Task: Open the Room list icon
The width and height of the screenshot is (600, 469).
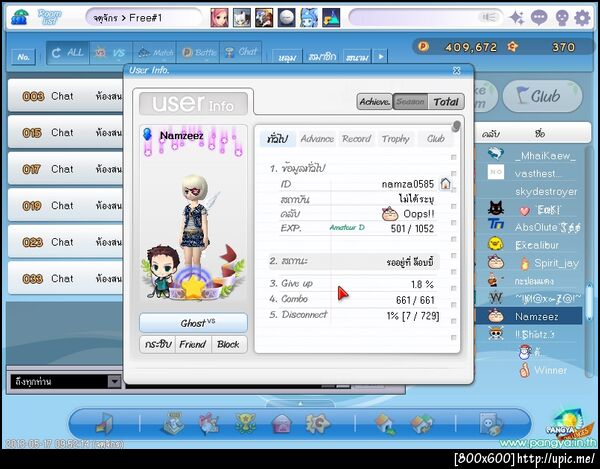Action: click(19, 17)
